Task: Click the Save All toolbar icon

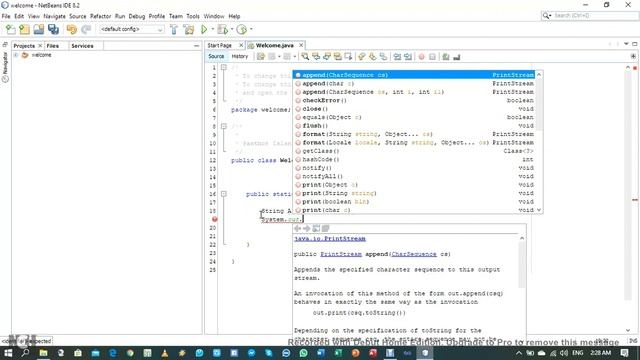Action: pos(53,29)
